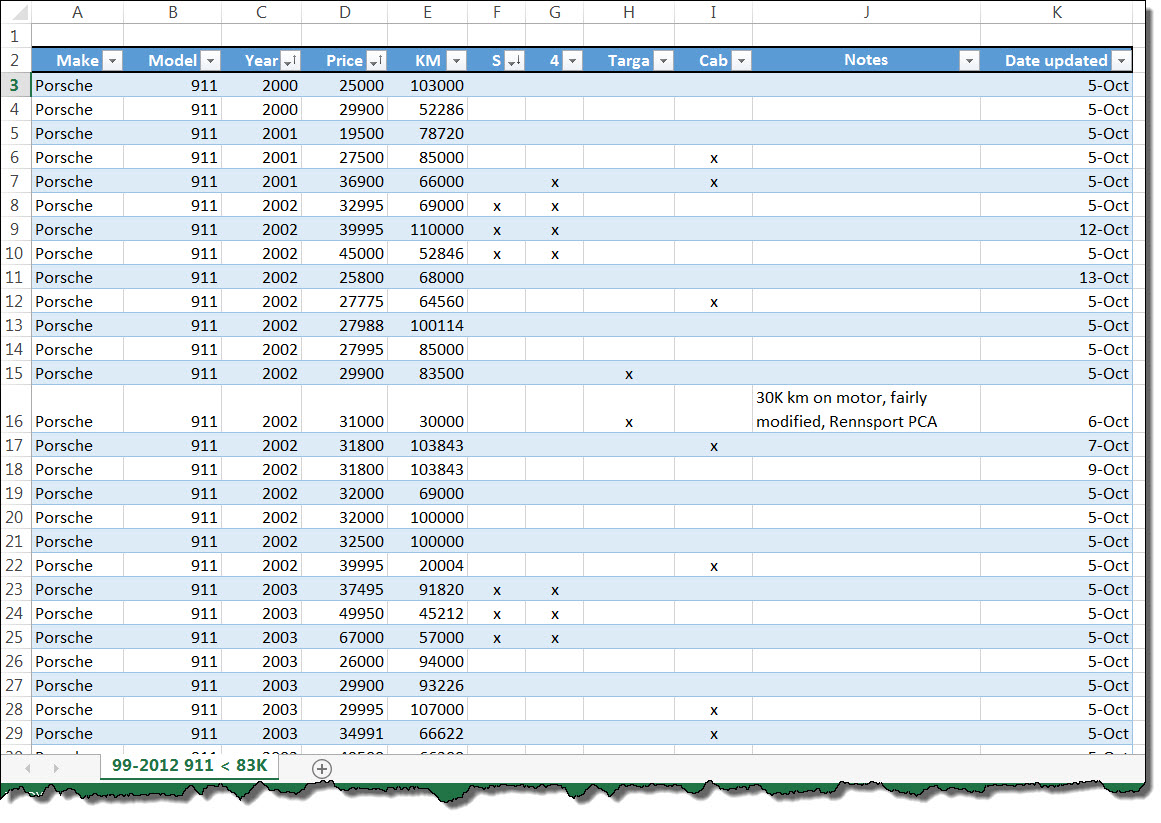
Task: Select KM cell 110000
Action: [427, 229]
